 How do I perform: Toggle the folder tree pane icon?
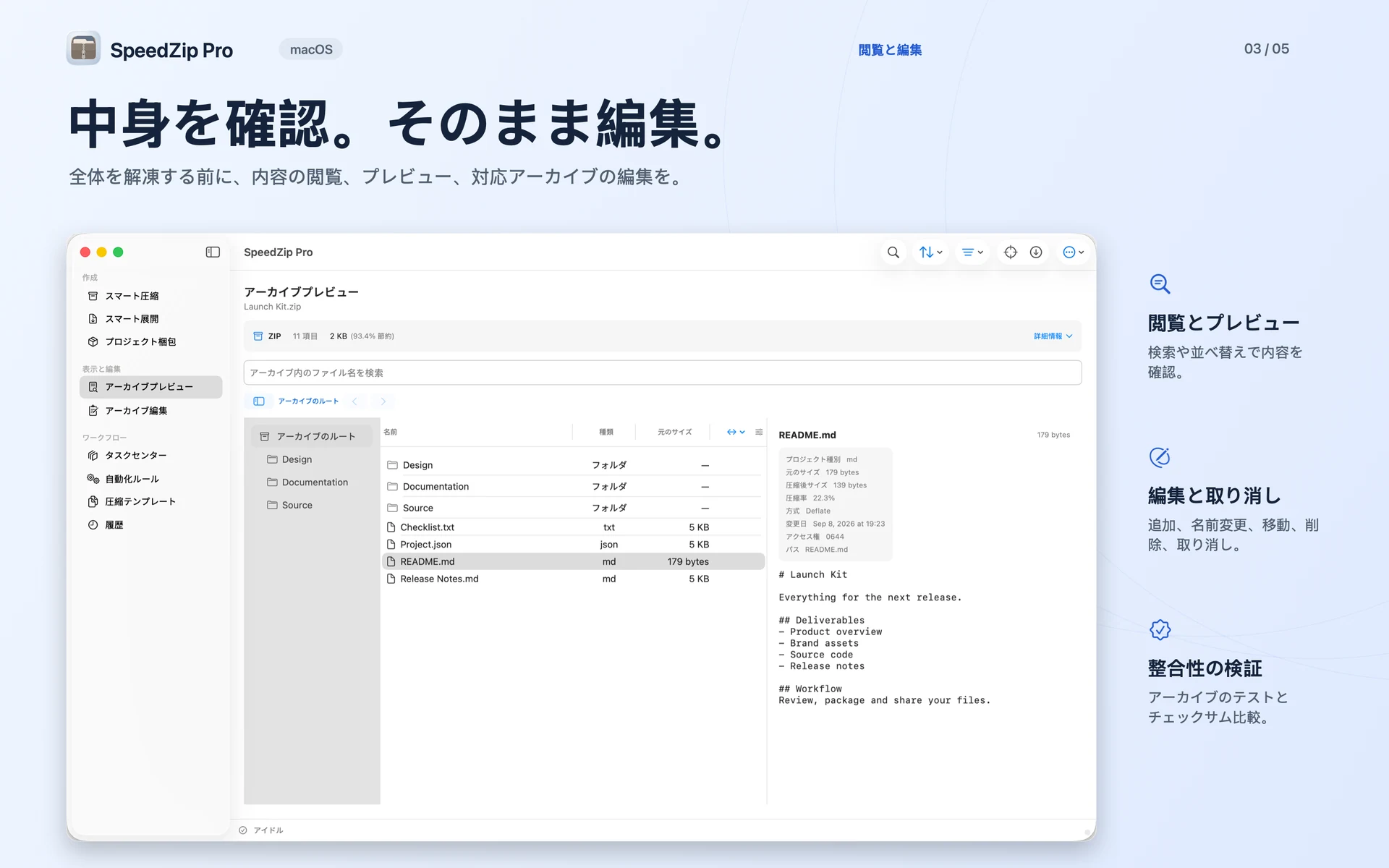259,401
